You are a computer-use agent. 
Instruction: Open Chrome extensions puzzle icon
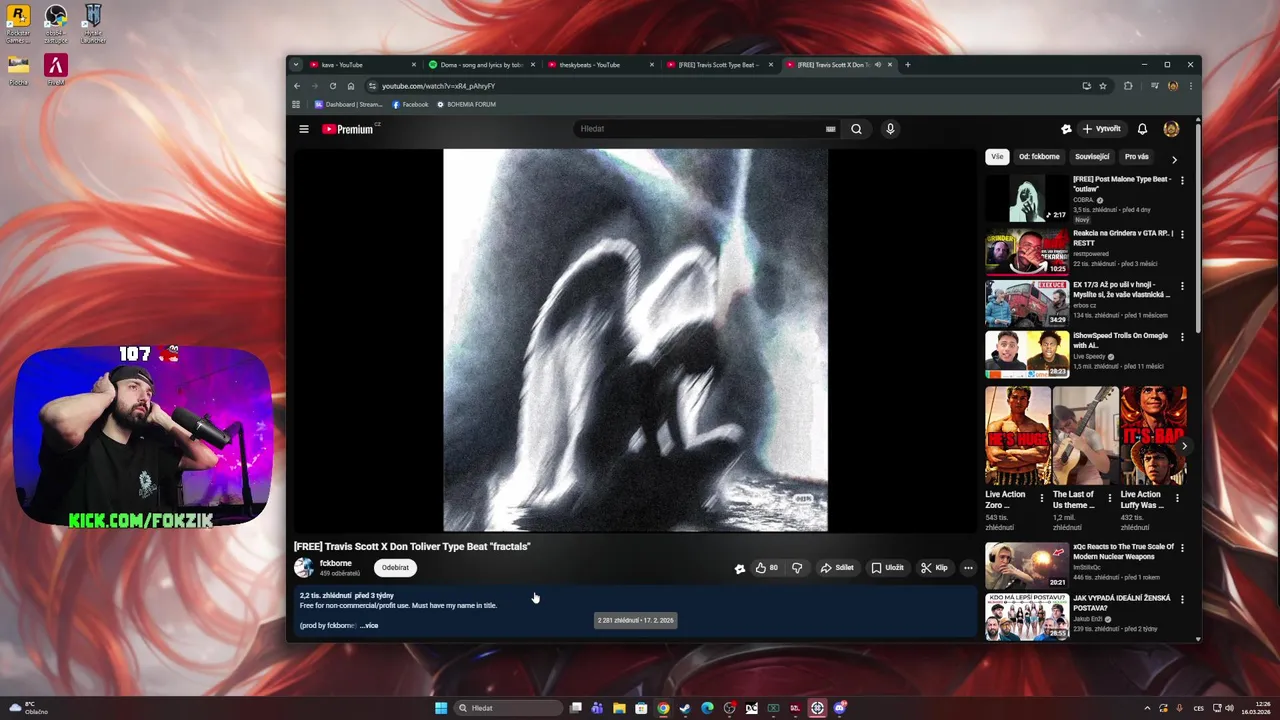point(1128,86)
